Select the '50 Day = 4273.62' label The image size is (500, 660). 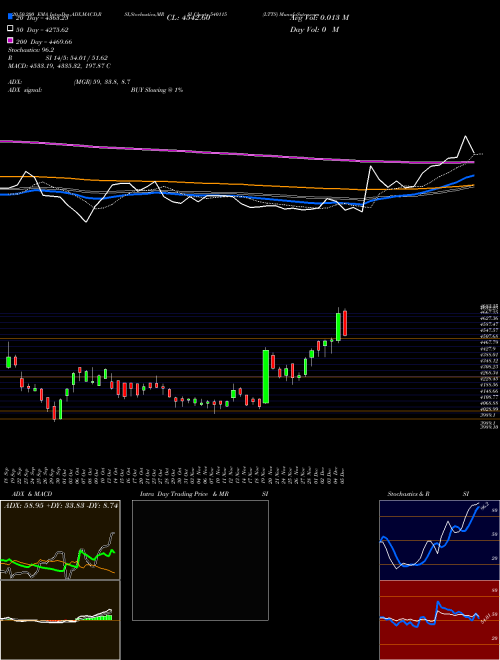[42, 30]
